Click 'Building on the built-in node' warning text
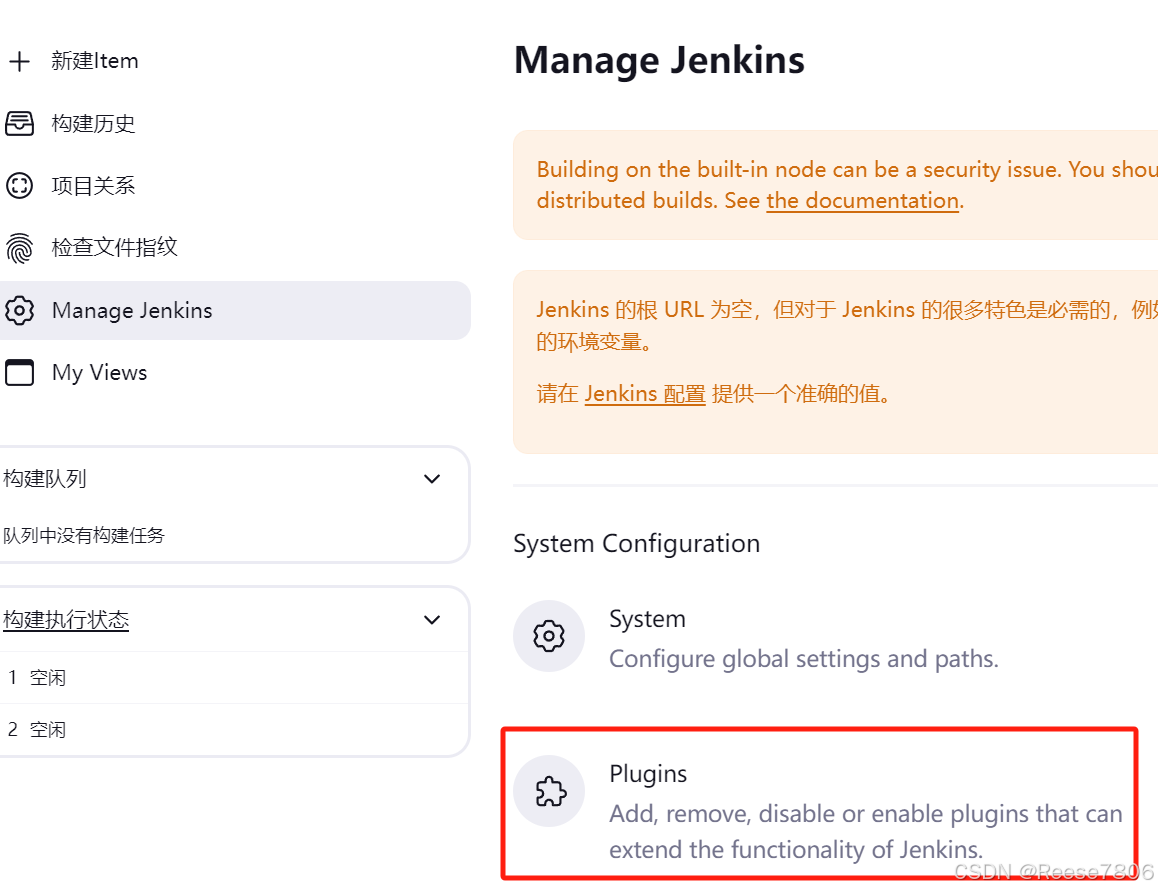 pos(847,185)
